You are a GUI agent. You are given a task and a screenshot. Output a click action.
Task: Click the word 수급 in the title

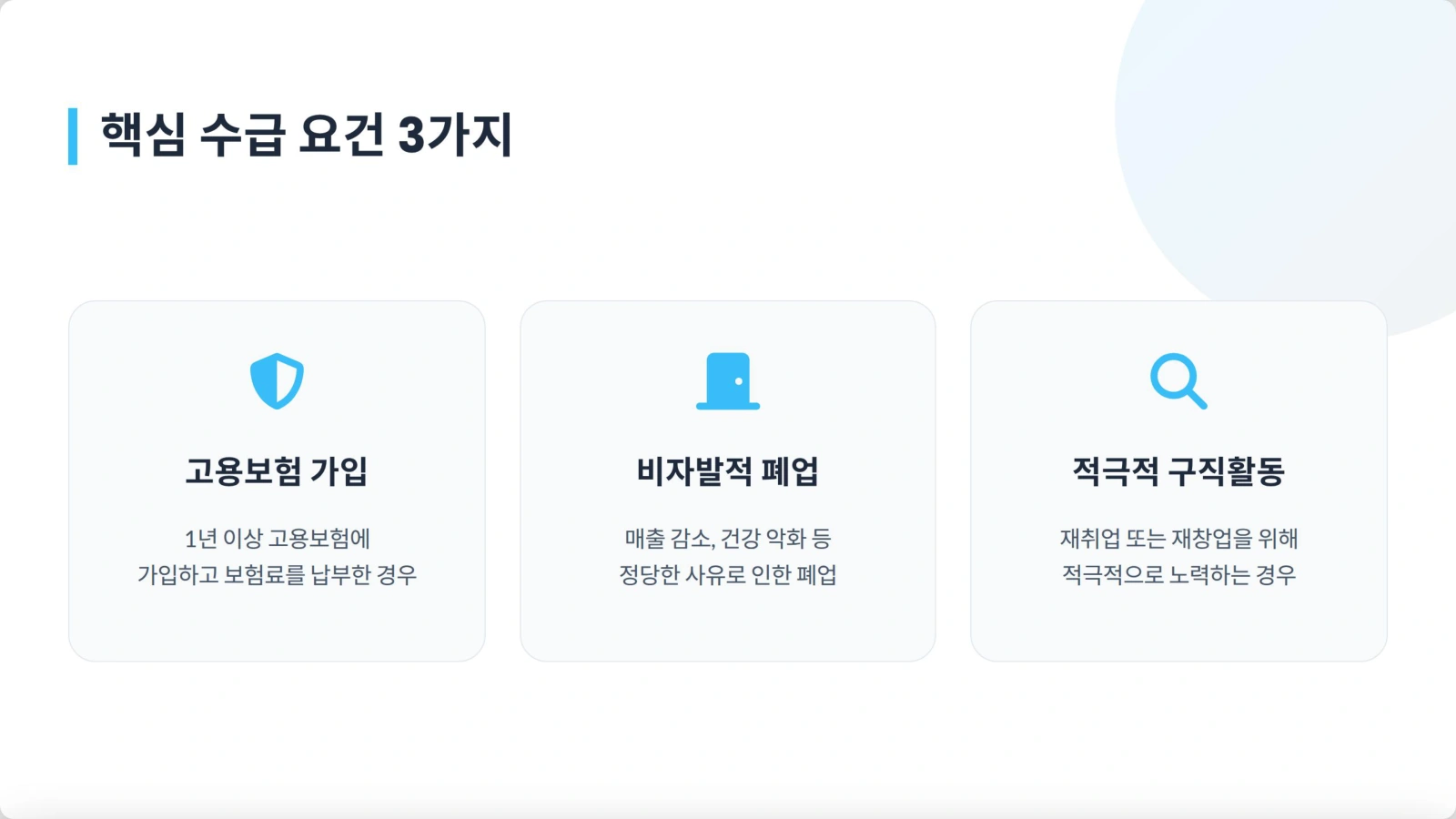point(242,135)
